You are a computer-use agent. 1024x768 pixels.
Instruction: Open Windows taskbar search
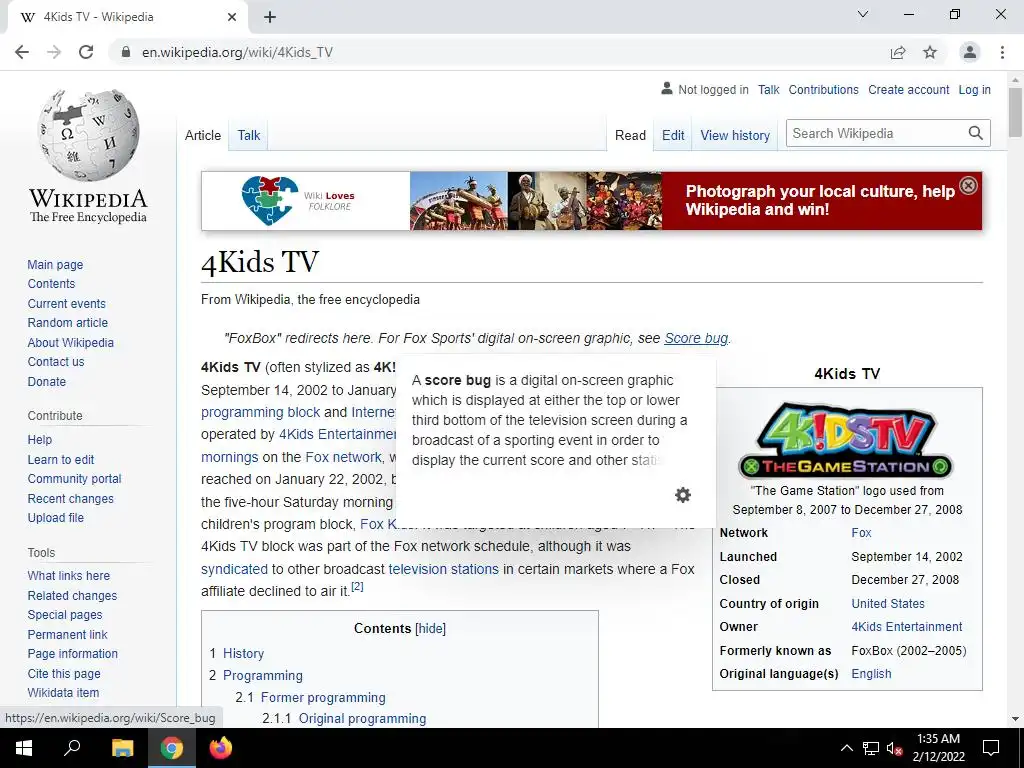pyautogui.click(x=72, y=748)
